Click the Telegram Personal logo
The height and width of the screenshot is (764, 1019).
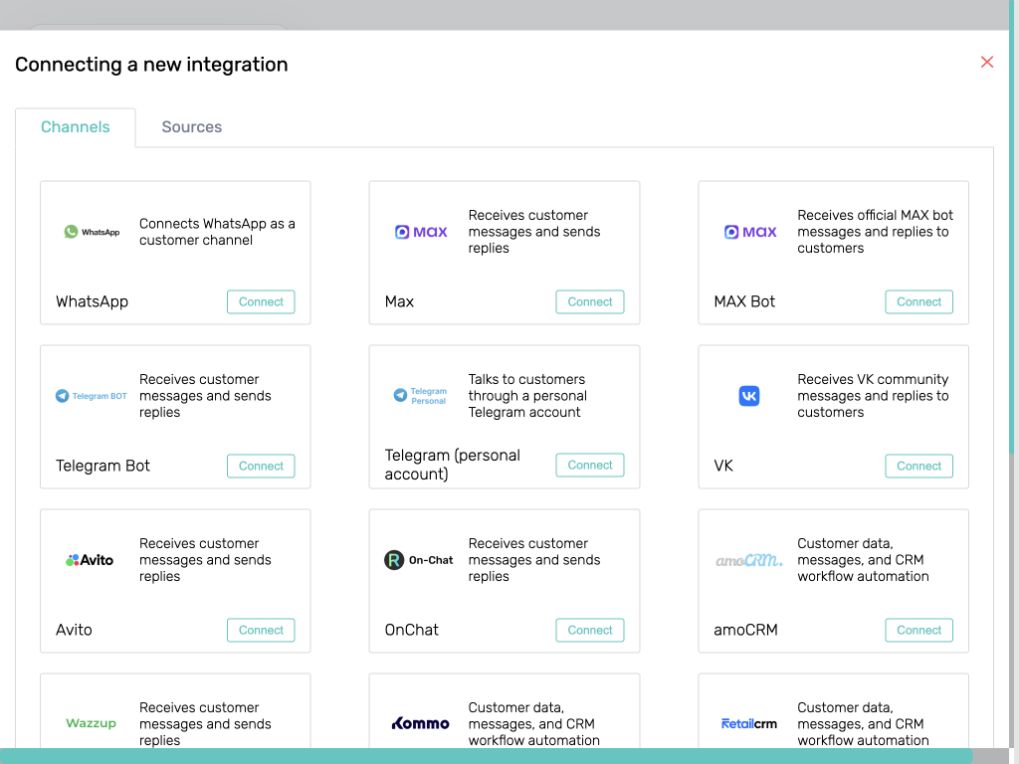(x=420, y=396)
